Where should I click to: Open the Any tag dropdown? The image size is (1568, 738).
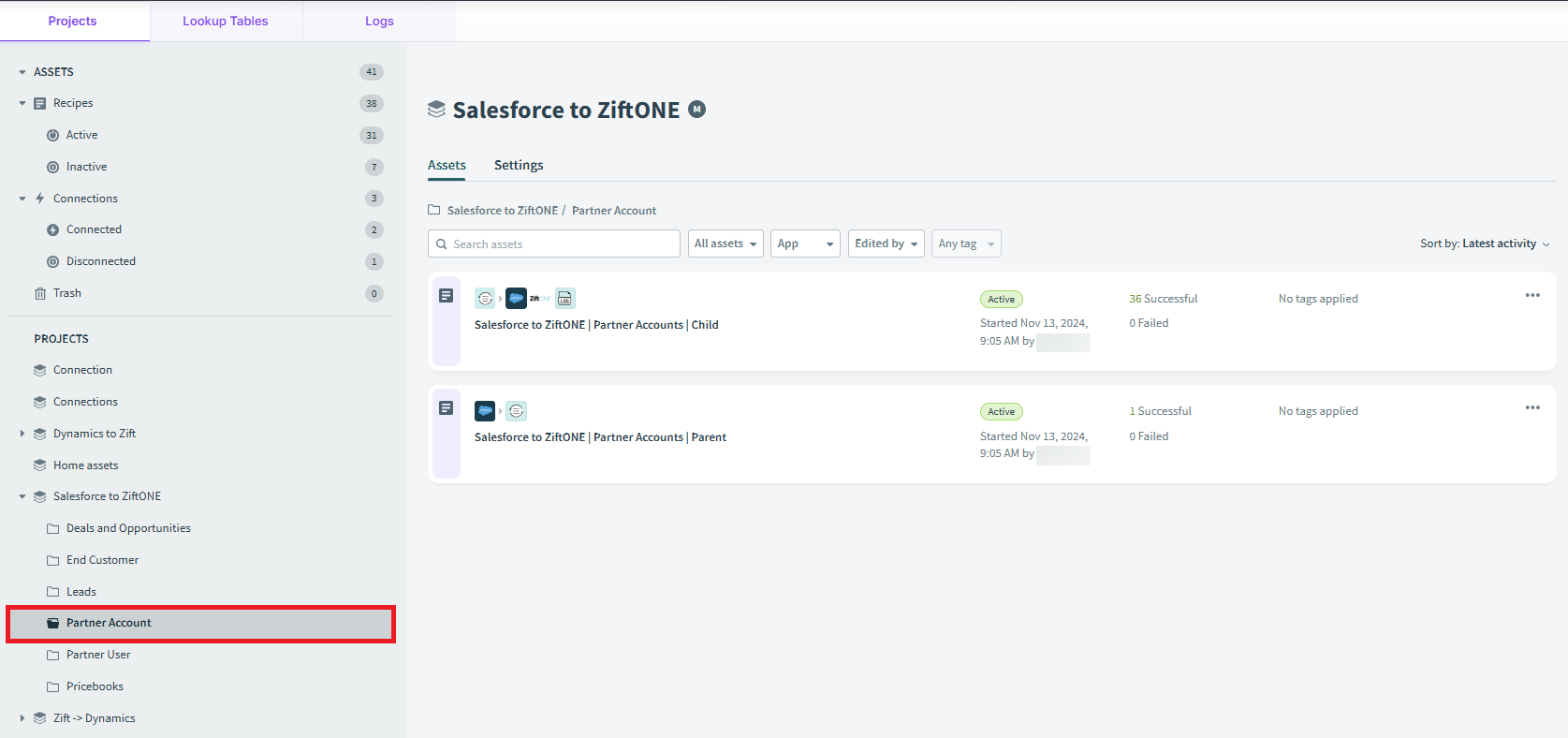click(966, 244)
